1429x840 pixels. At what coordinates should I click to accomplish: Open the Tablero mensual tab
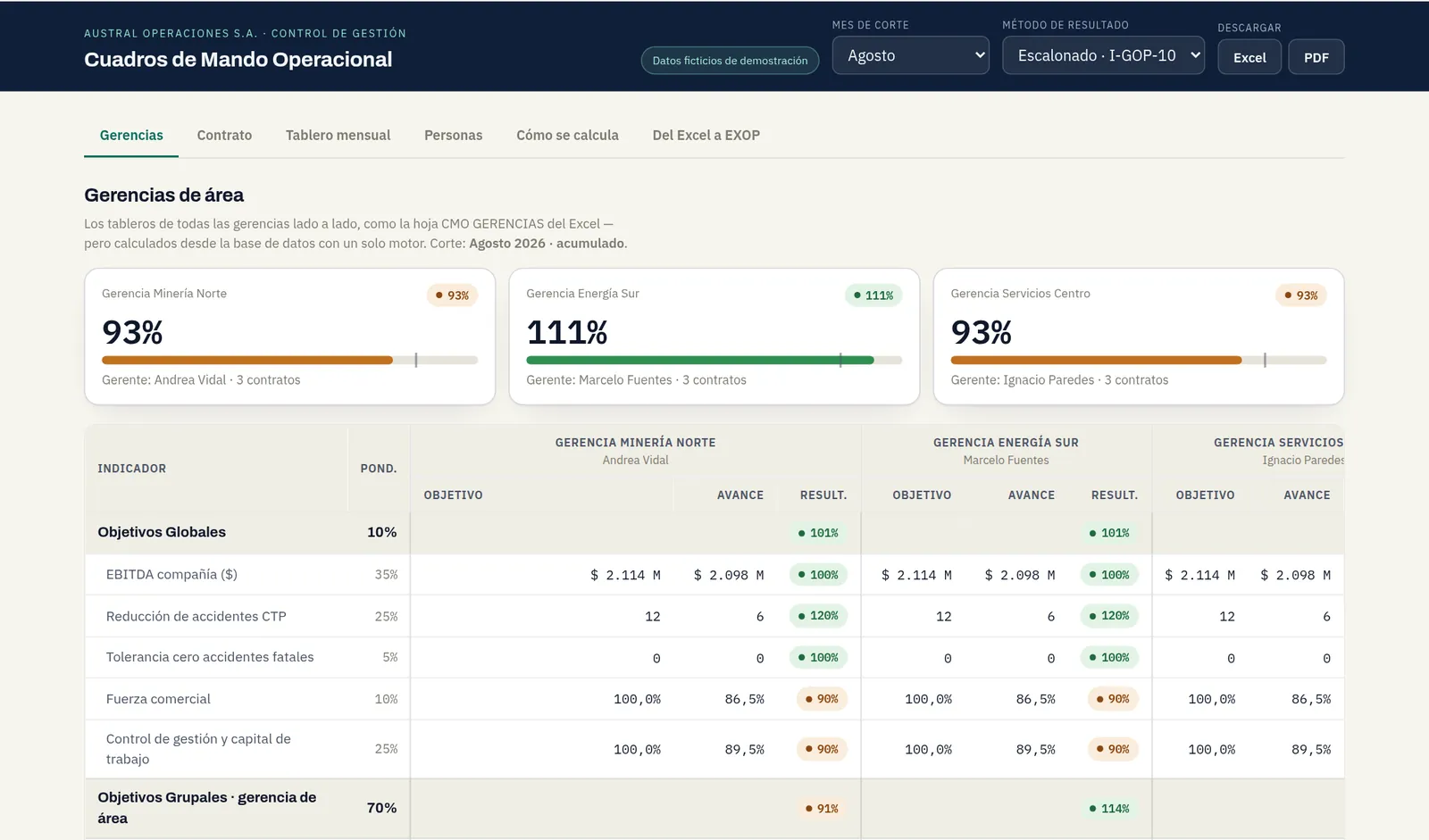(338, 136)
